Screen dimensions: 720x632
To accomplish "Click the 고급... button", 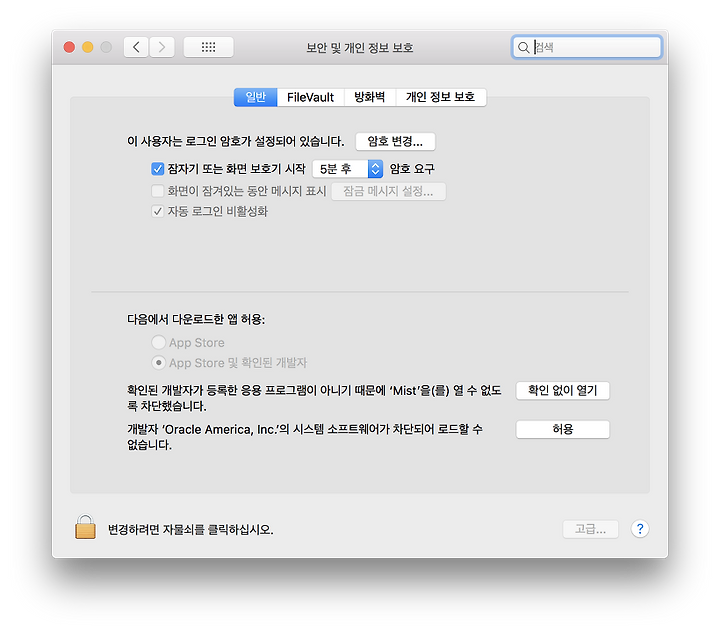I will tap(591, 530).
